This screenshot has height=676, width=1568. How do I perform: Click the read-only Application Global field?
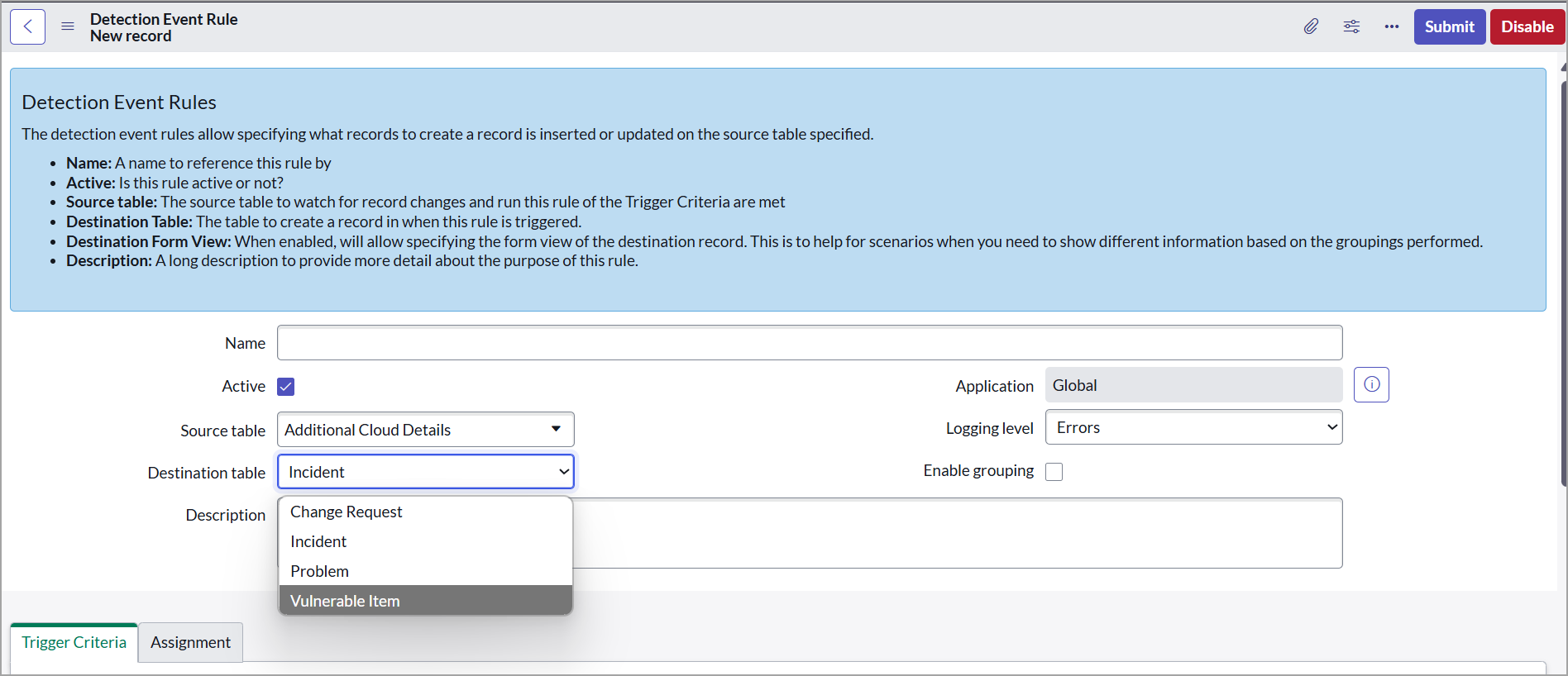pyautogui.click(x=1193, y=385)
